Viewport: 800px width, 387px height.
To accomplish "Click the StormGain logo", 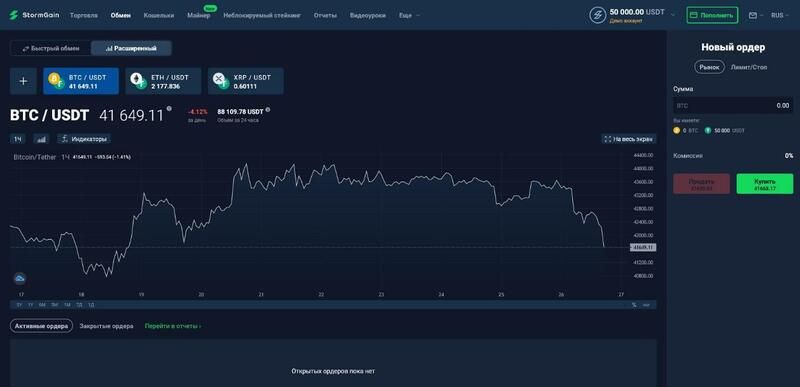I will 34,15.
